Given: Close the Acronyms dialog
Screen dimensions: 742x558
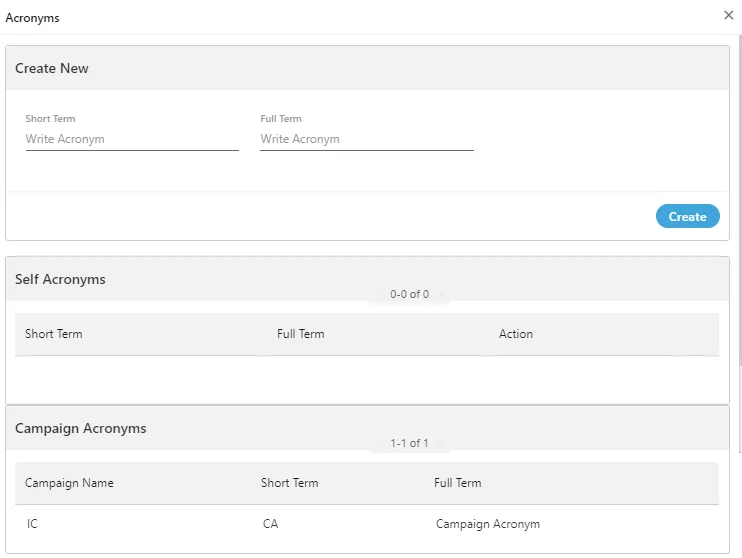Looking at the screenshot, I should coord(729,15).
